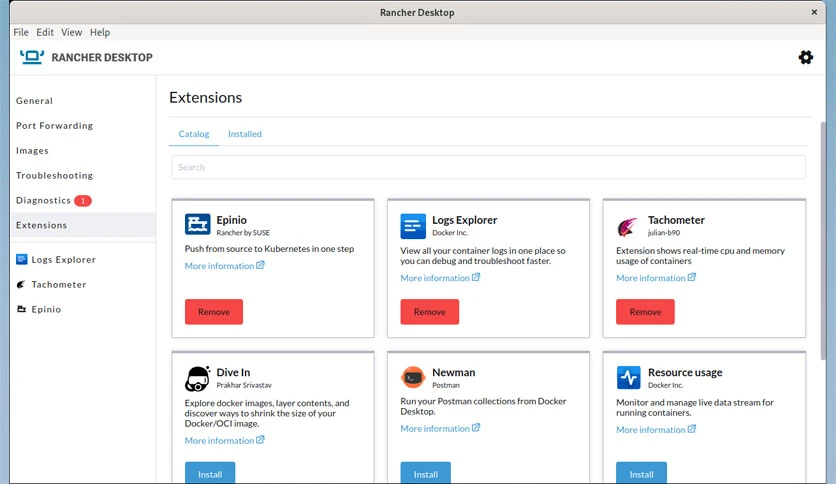
Task: Click Tachometer icon in sidebar
Action: (x=21, y=285)
